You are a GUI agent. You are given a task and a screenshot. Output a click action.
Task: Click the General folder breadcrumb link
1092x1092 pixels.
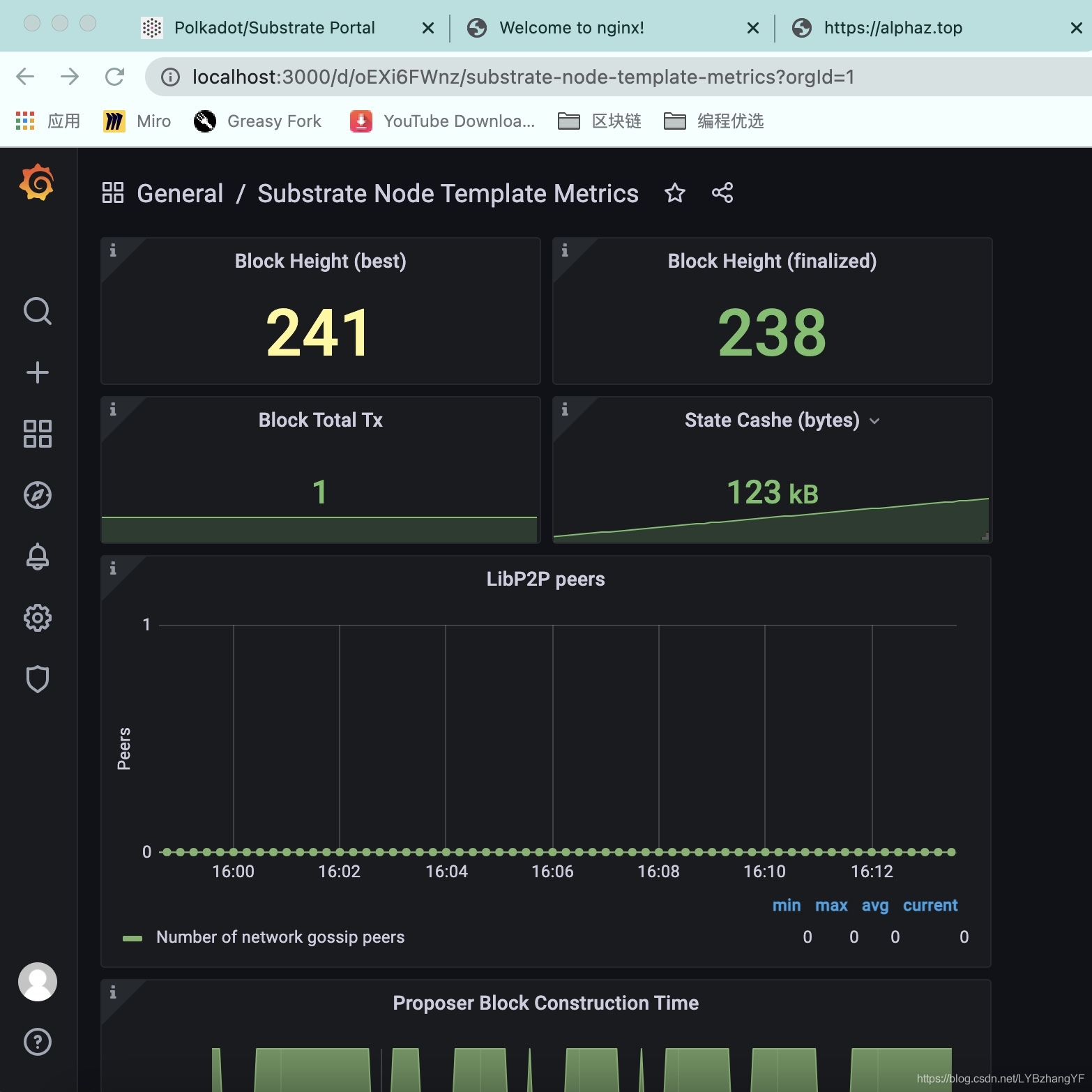(180, 193)
